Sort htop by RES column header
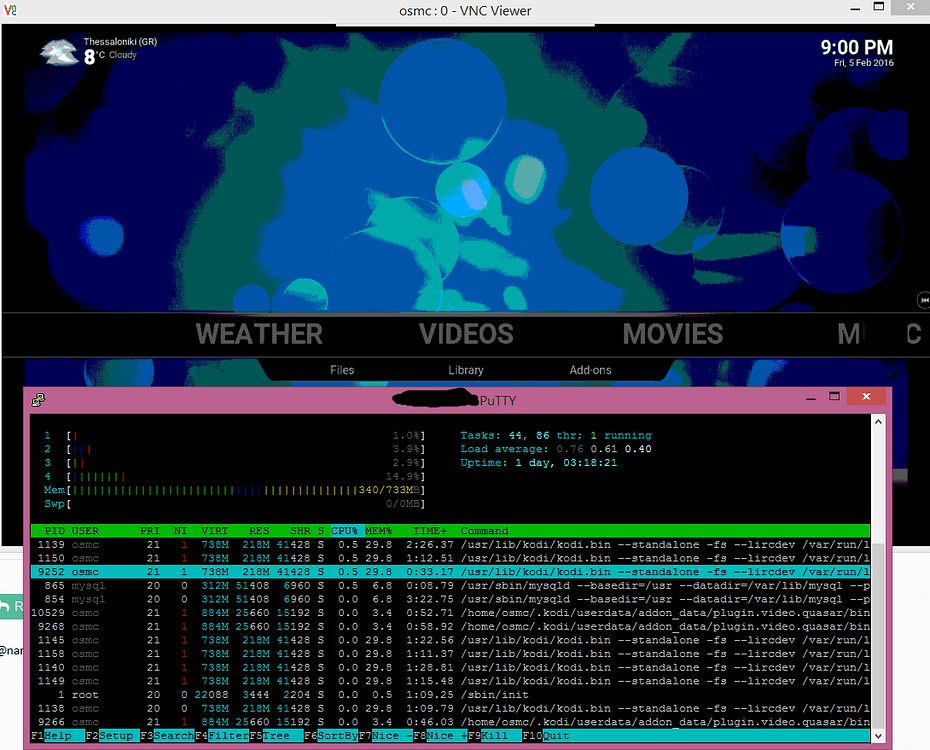Image resolution: width=930 pixels, height=750 pixels. (x=259, y=531)
